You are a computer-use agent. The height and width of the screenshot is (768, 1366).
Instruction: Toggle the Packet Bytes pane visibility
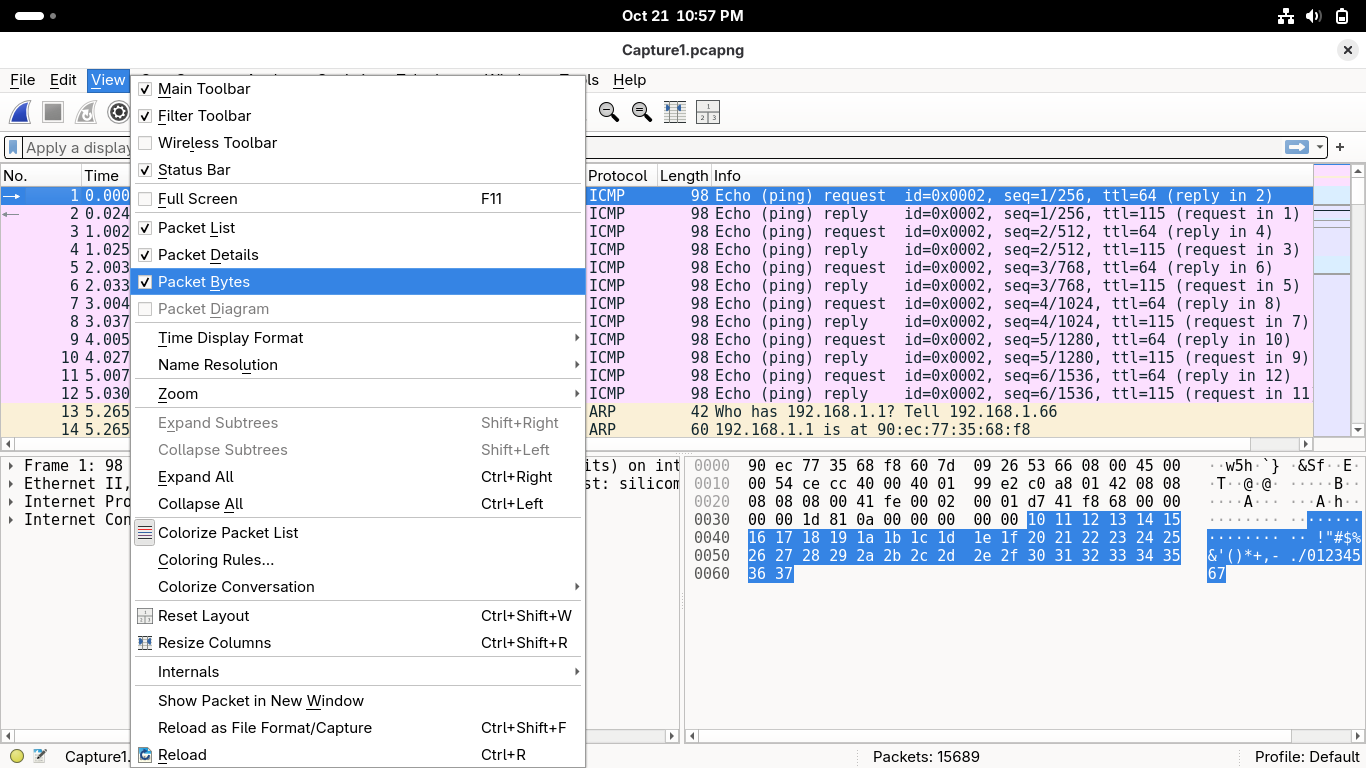204,282
